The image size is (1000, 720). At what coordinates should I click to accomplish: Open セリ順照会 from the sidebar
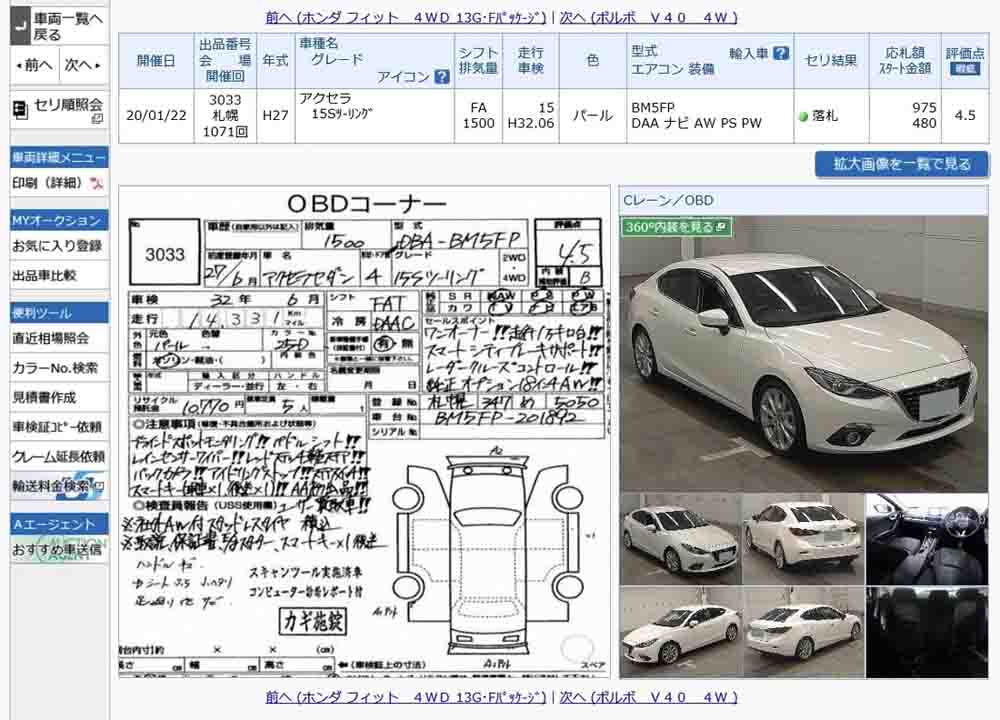pyautogui.click(x=59, y=110)
